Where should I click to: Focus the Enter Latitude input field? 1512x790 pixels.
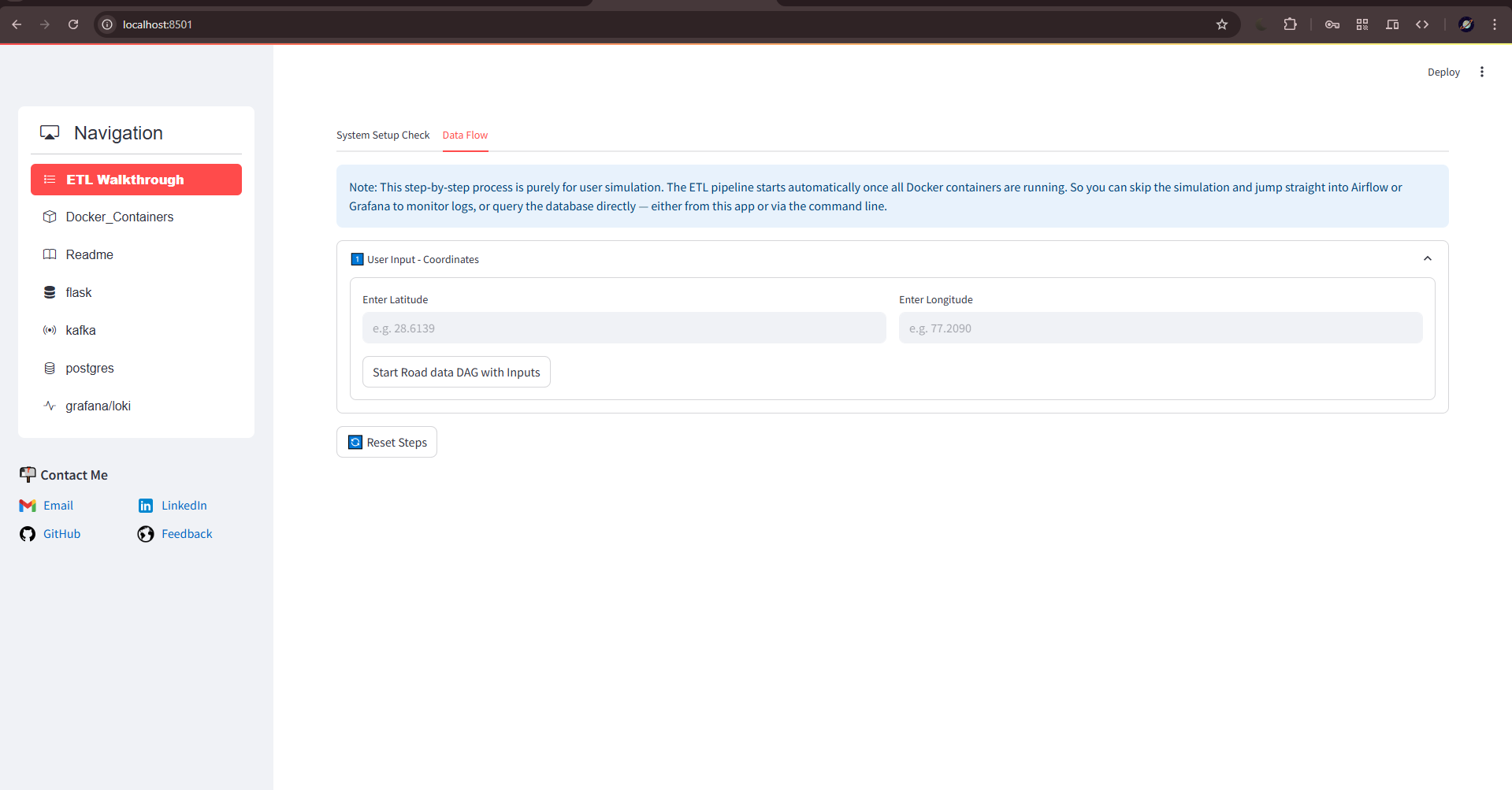coord(623,328)
